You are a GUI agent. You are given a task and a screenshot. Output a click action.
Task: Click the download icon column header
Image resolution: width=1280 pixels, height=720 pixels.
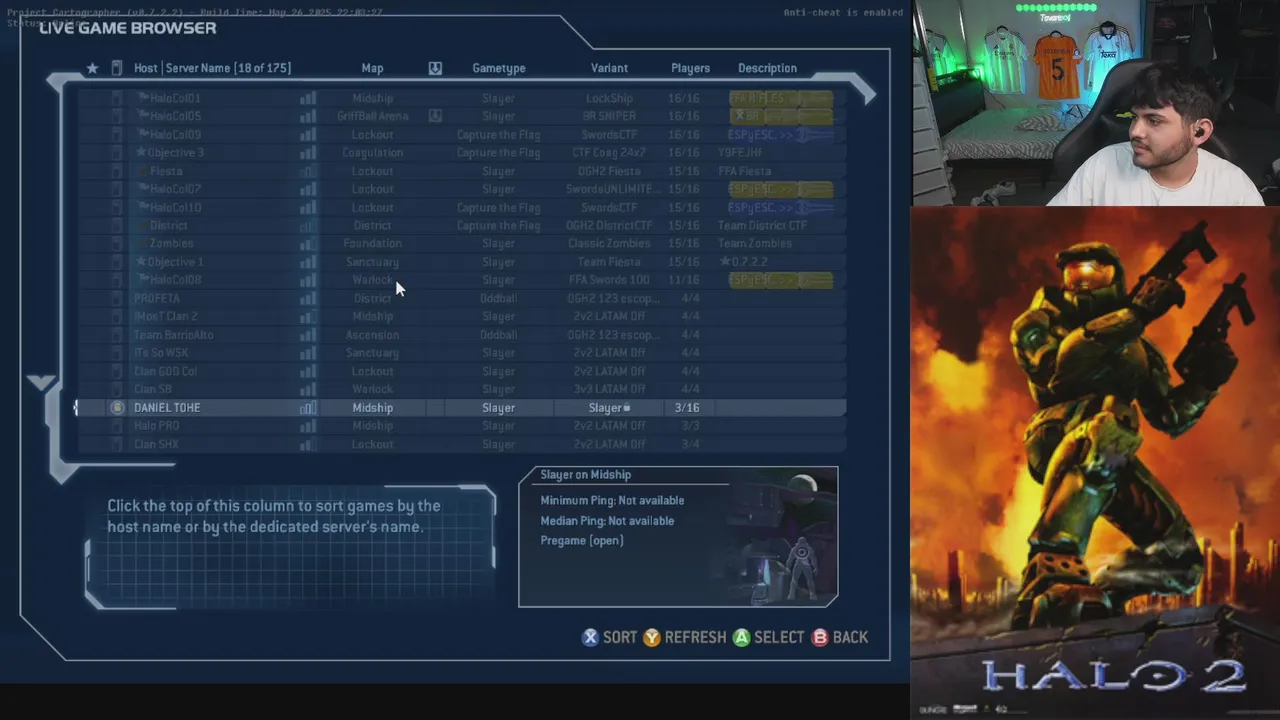pos(435,68)
